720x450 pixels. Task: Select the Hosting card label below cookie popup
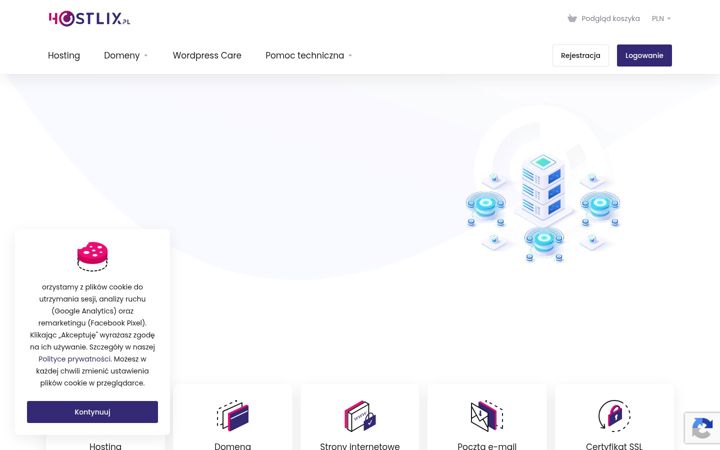105,446
